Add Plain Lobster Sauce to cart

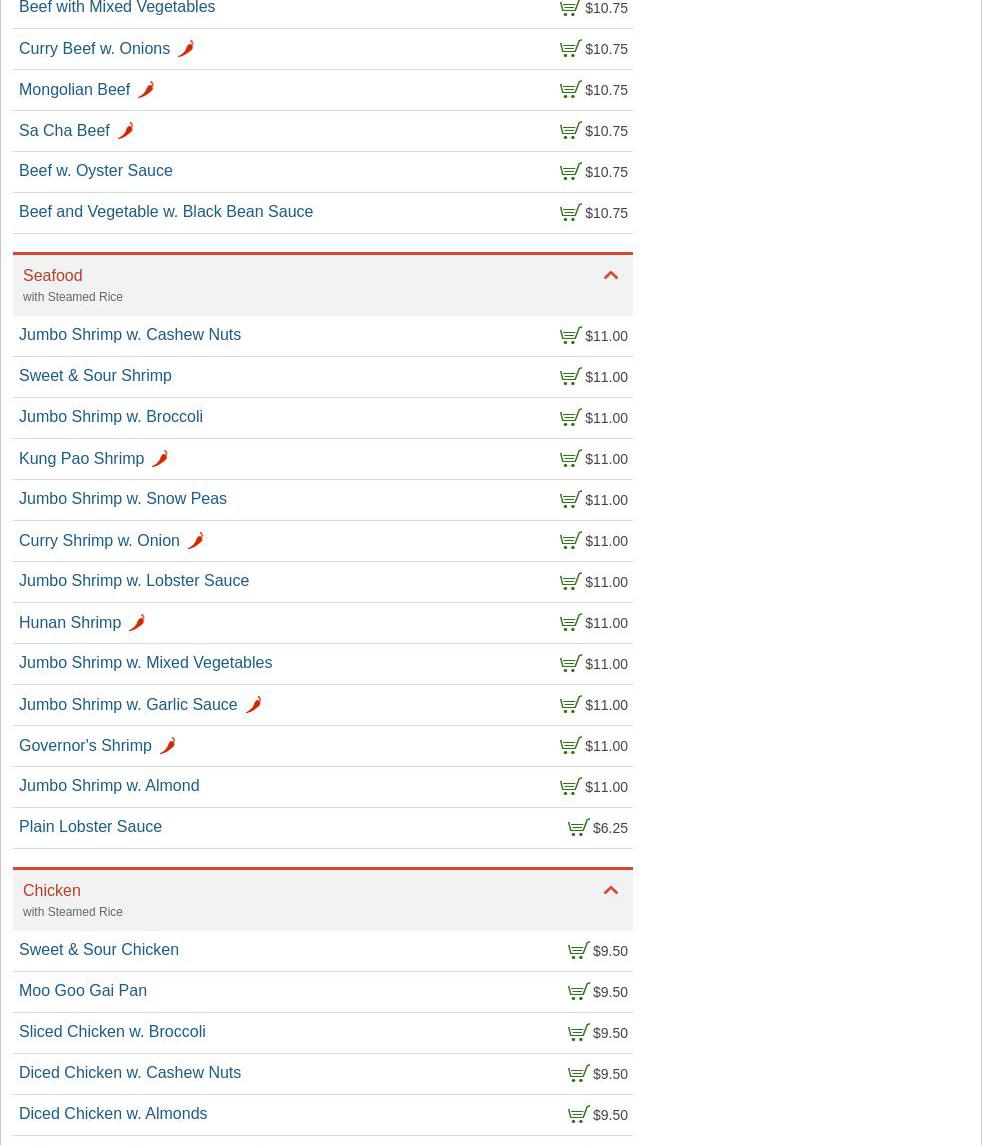(x=579, y=828)
